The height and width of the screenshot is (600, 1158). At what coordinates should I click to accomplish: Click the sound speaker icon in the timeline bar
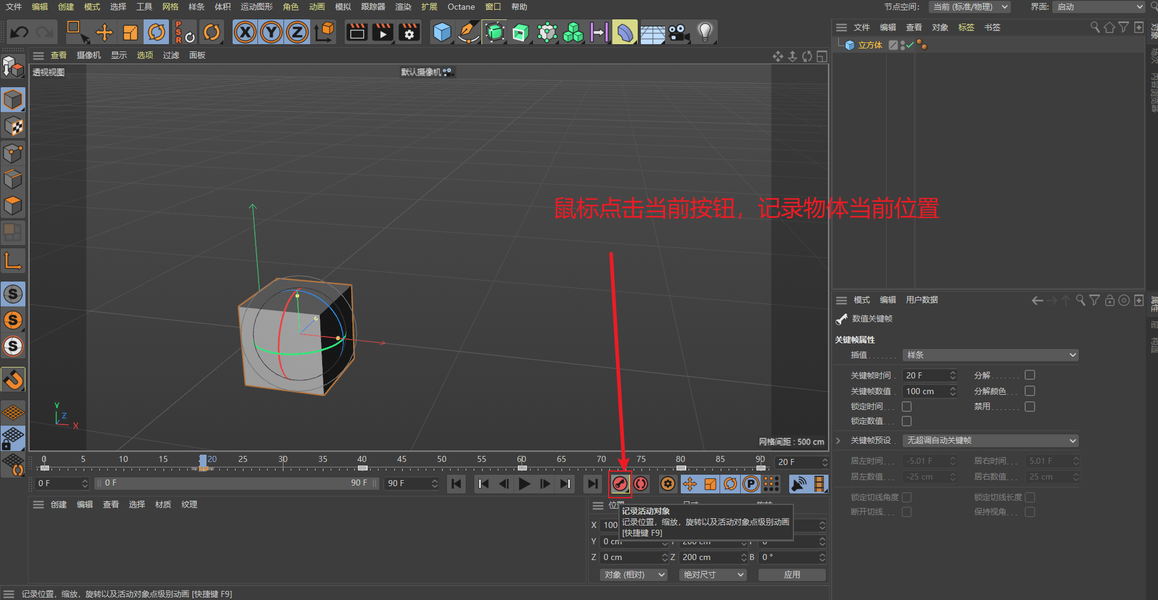click(x=798, y=484)
